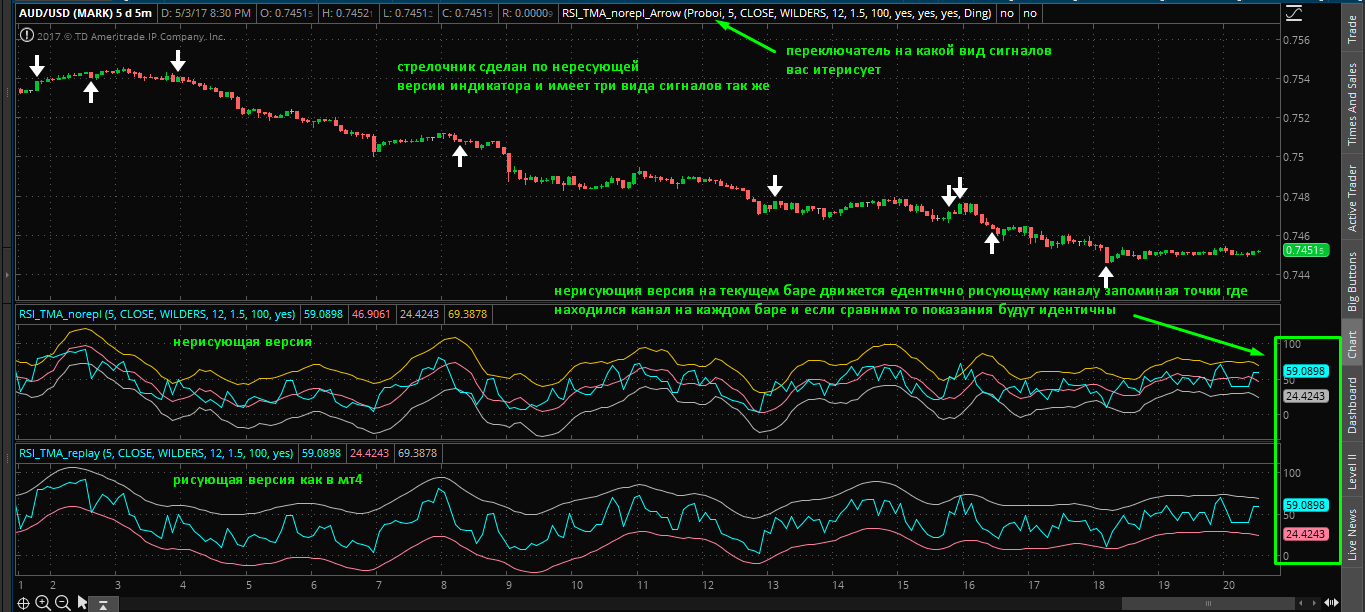Click the RSI_TMA_norepl indicator title label
The image size is (1365, 612).
tap(159, 313)
